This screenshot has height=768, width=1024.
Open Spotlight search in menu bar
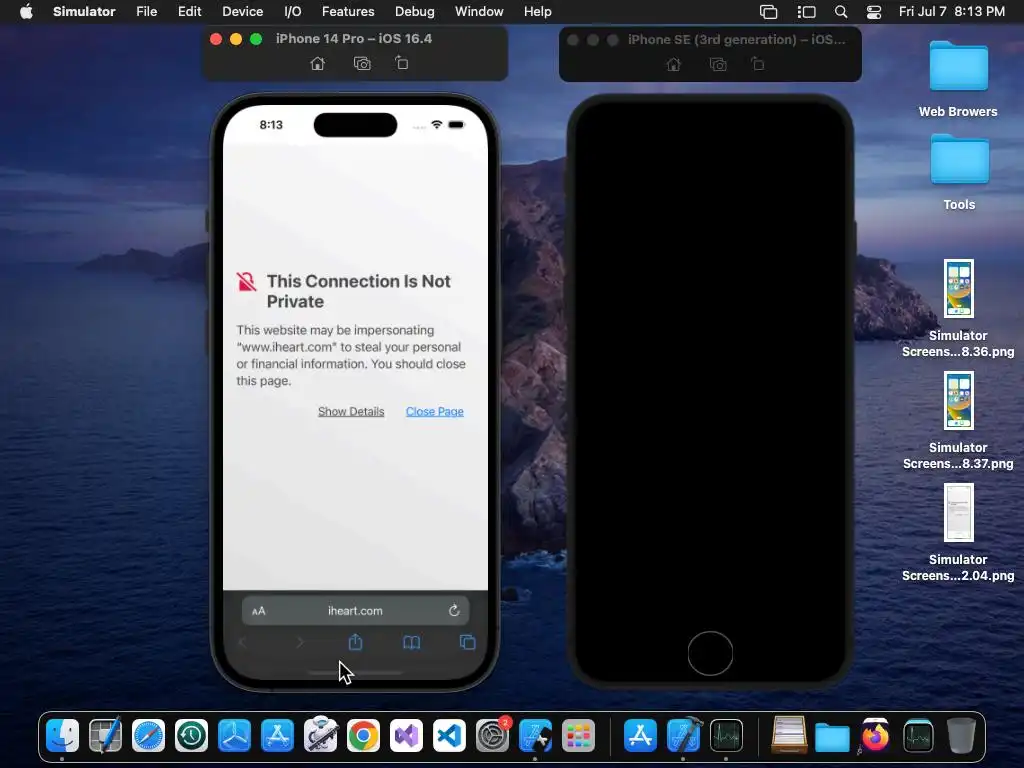point(841,12)
